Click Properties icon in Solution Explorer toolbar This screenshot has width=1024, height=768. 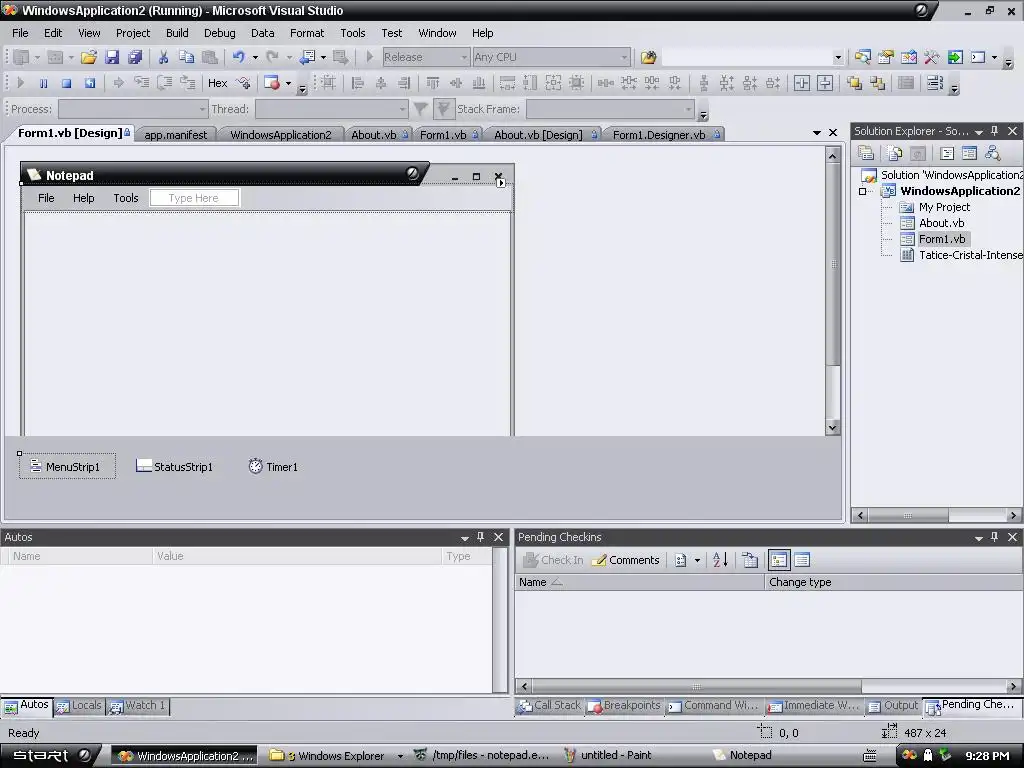pyautogui.click(x=866, y=153)
